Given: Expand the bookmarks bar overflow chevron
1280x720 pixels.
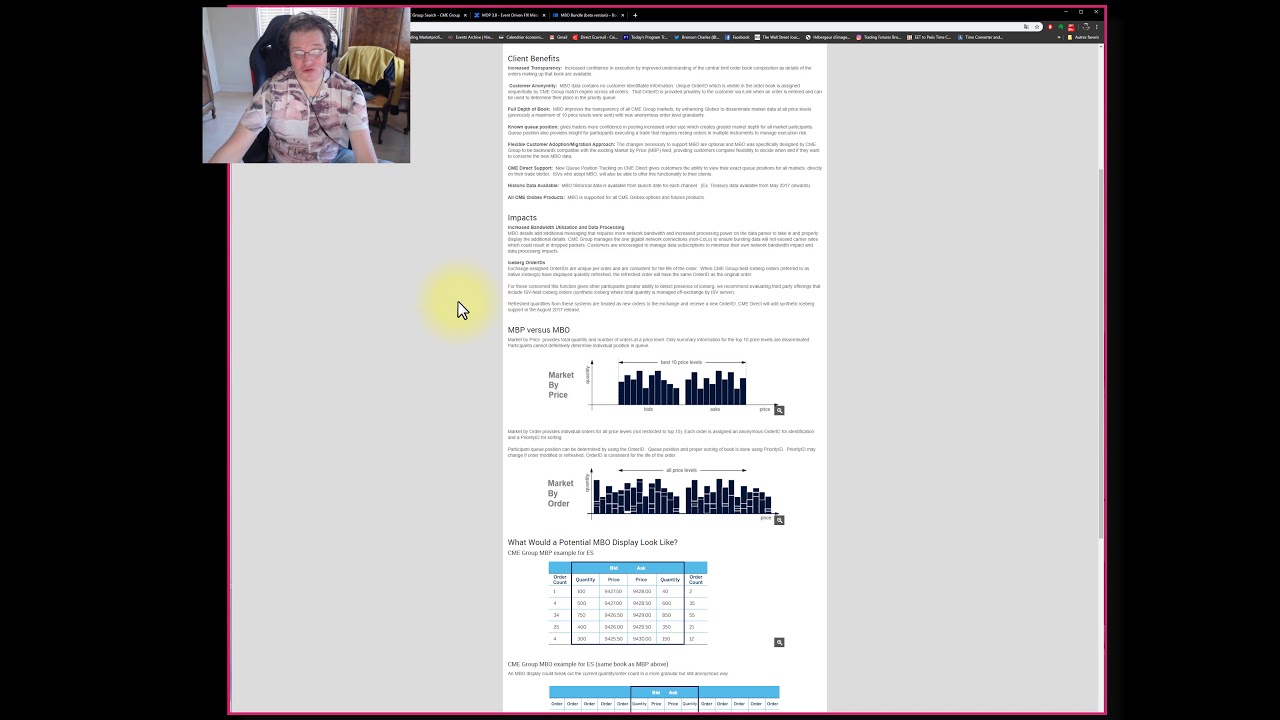Looking at the screenshot, I should pos(1059,37).
